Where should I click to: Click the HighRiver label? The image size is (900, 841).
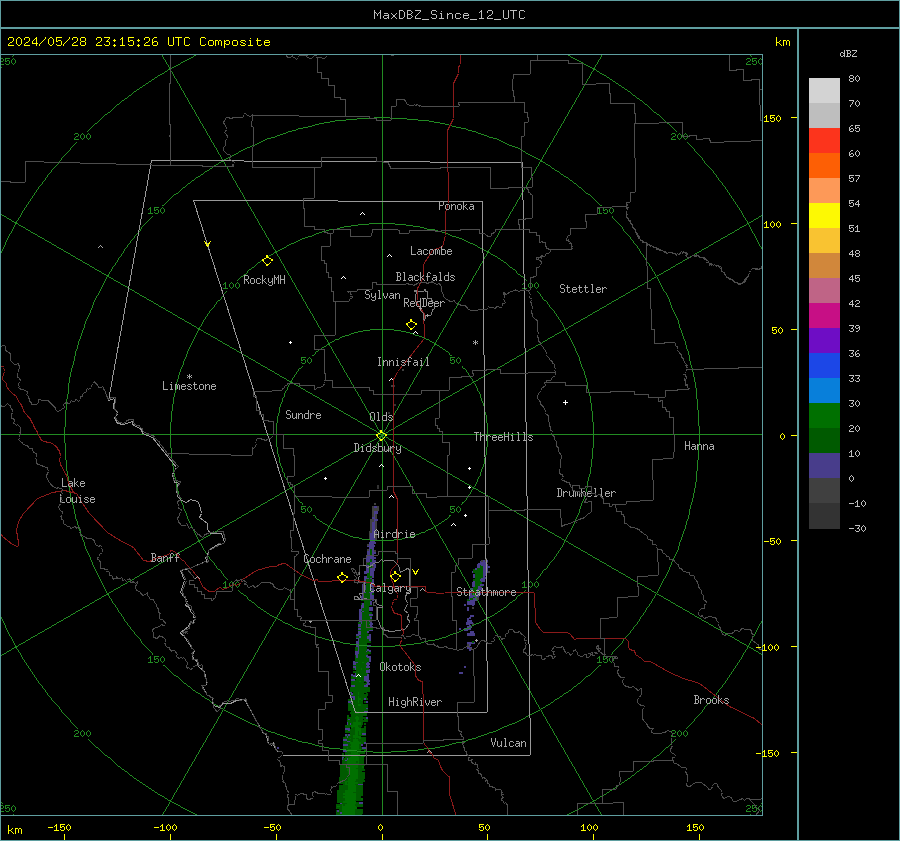pos(415,702)
